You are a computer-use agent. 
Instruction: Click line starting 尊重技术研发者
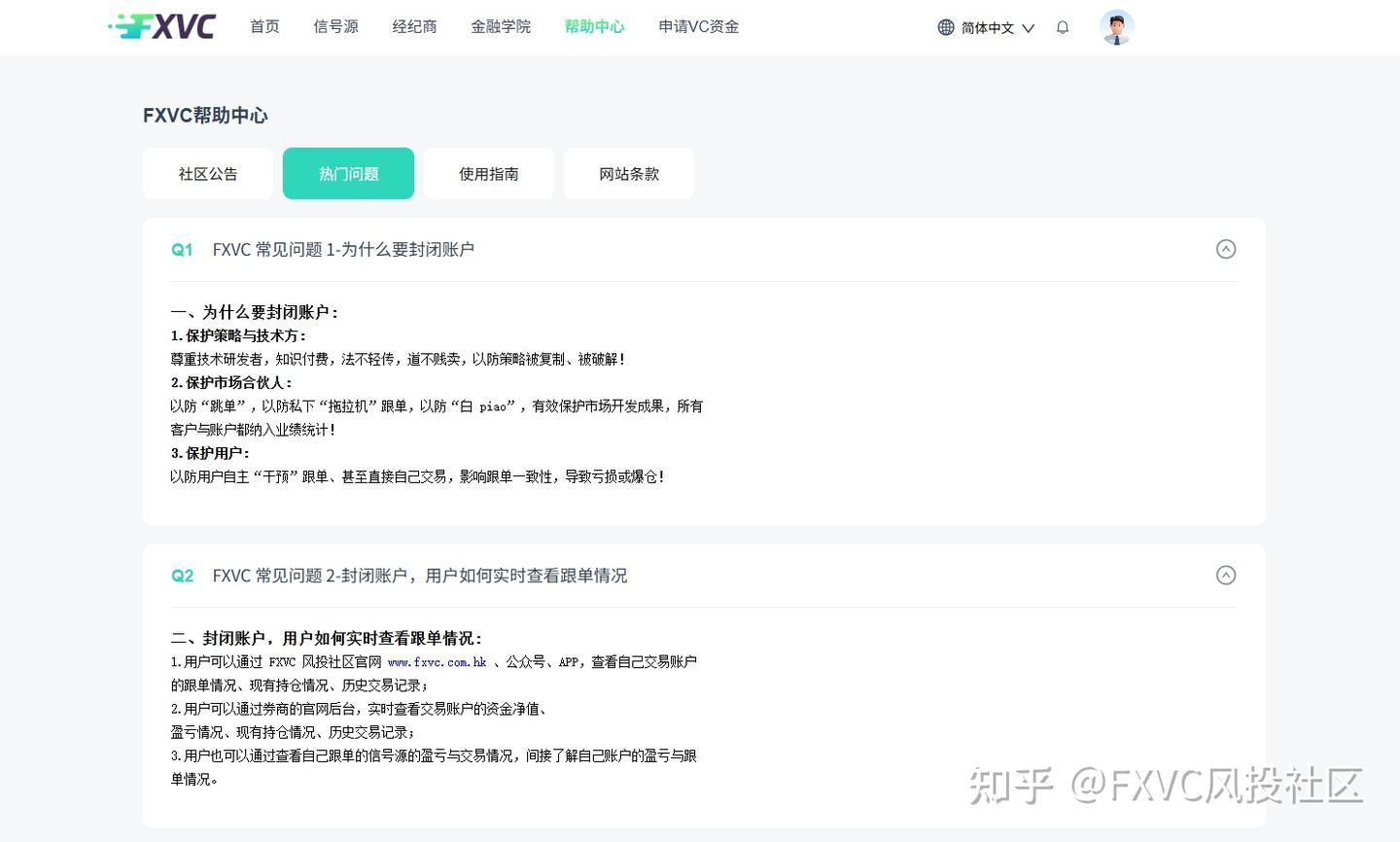[x=398, y=359]
